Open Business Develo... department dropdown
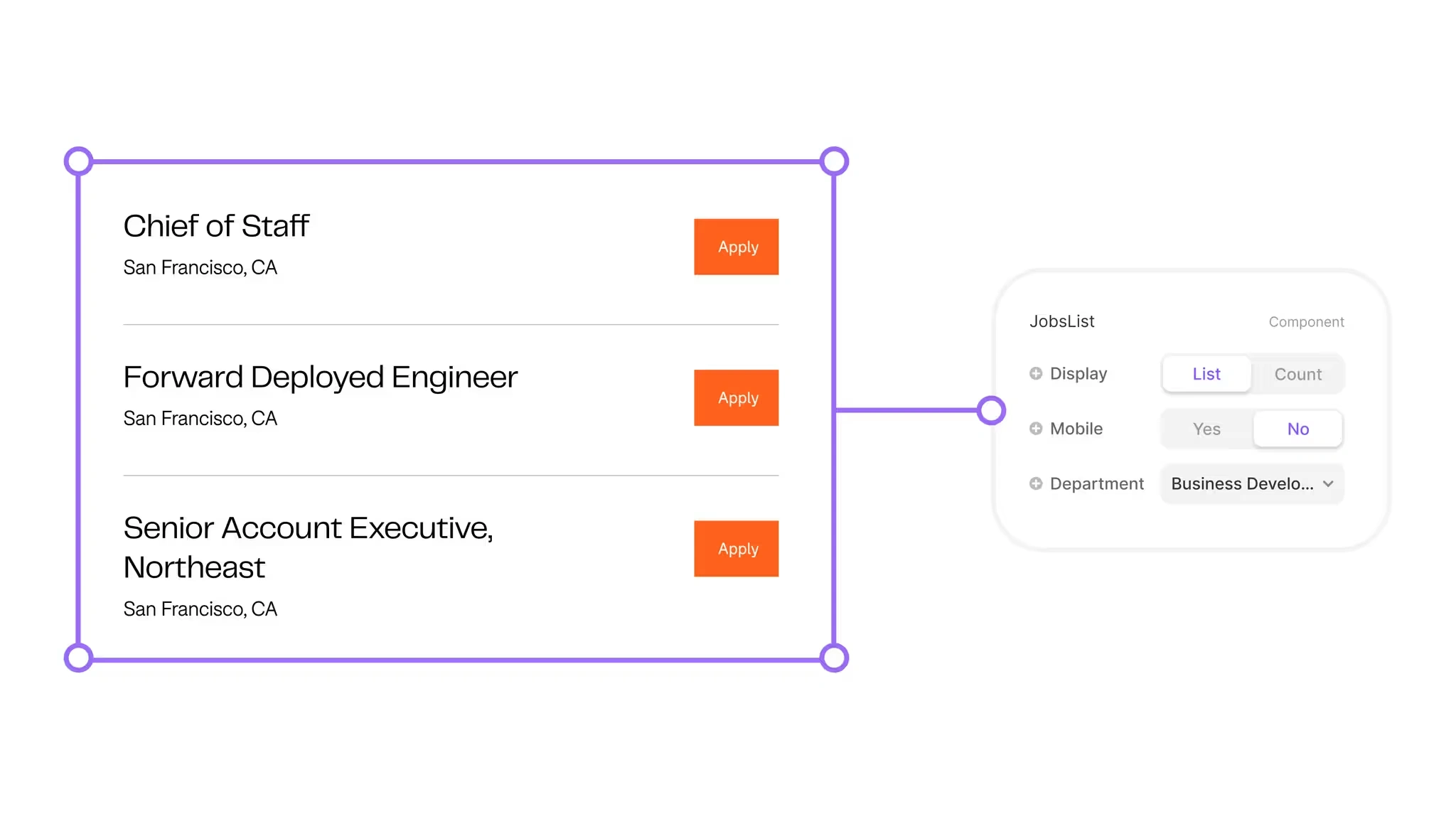1456x819 pixels. click(1252, 484)
